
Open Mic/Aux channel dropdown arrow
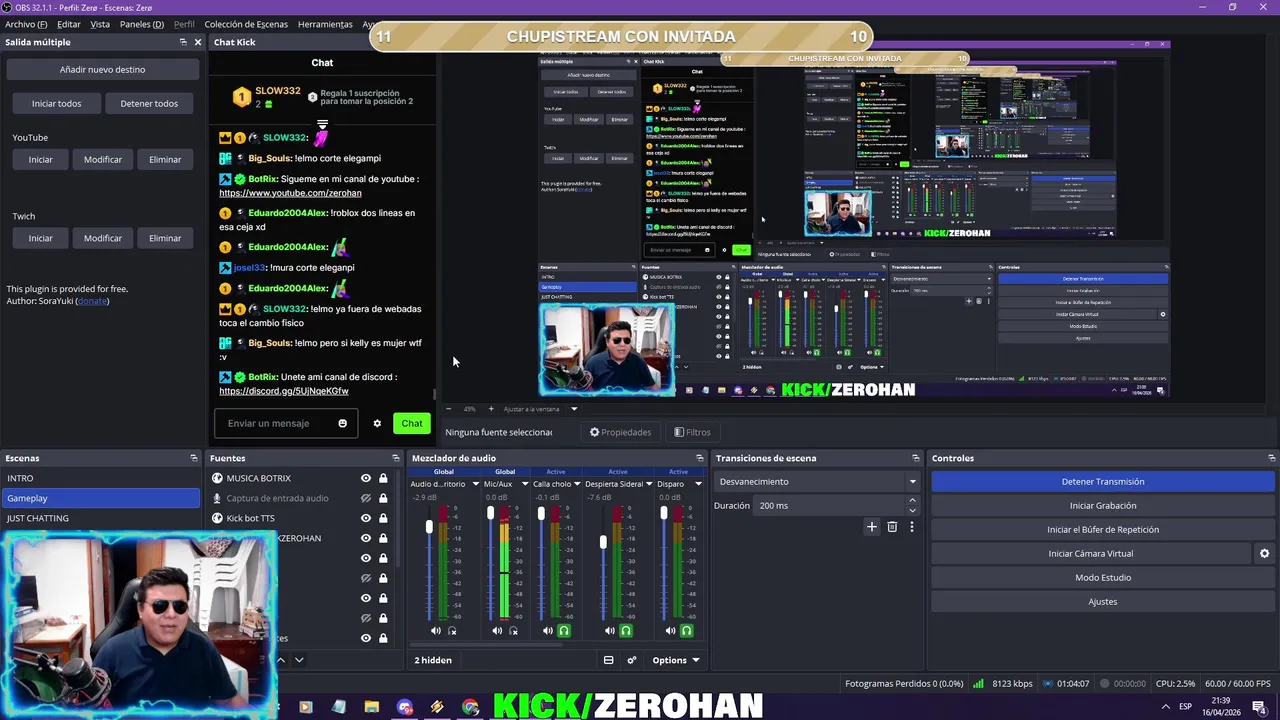point(524,484)
